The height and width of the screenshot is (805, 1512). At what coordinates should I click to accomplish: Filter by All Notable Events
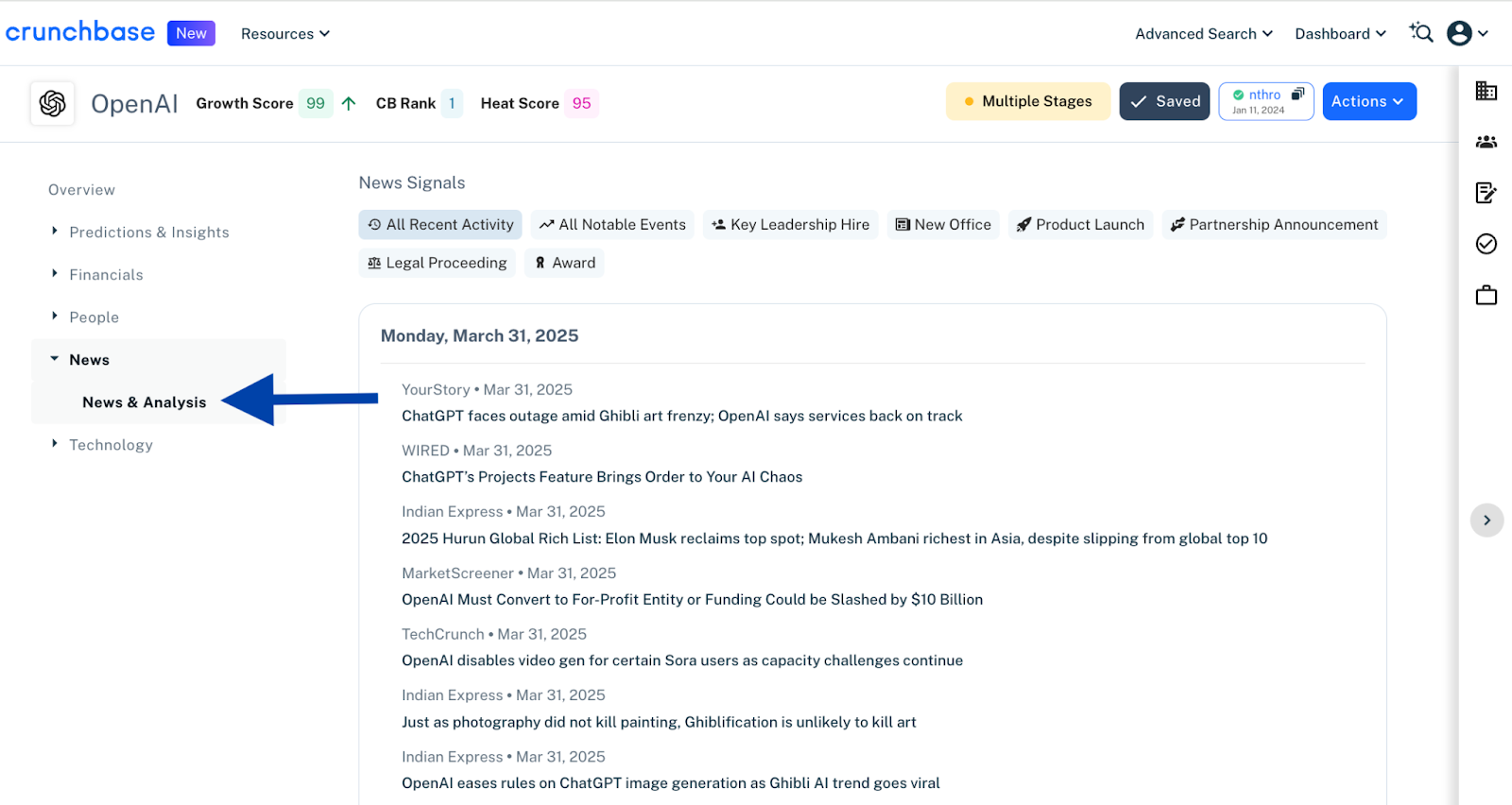[612, 225]
